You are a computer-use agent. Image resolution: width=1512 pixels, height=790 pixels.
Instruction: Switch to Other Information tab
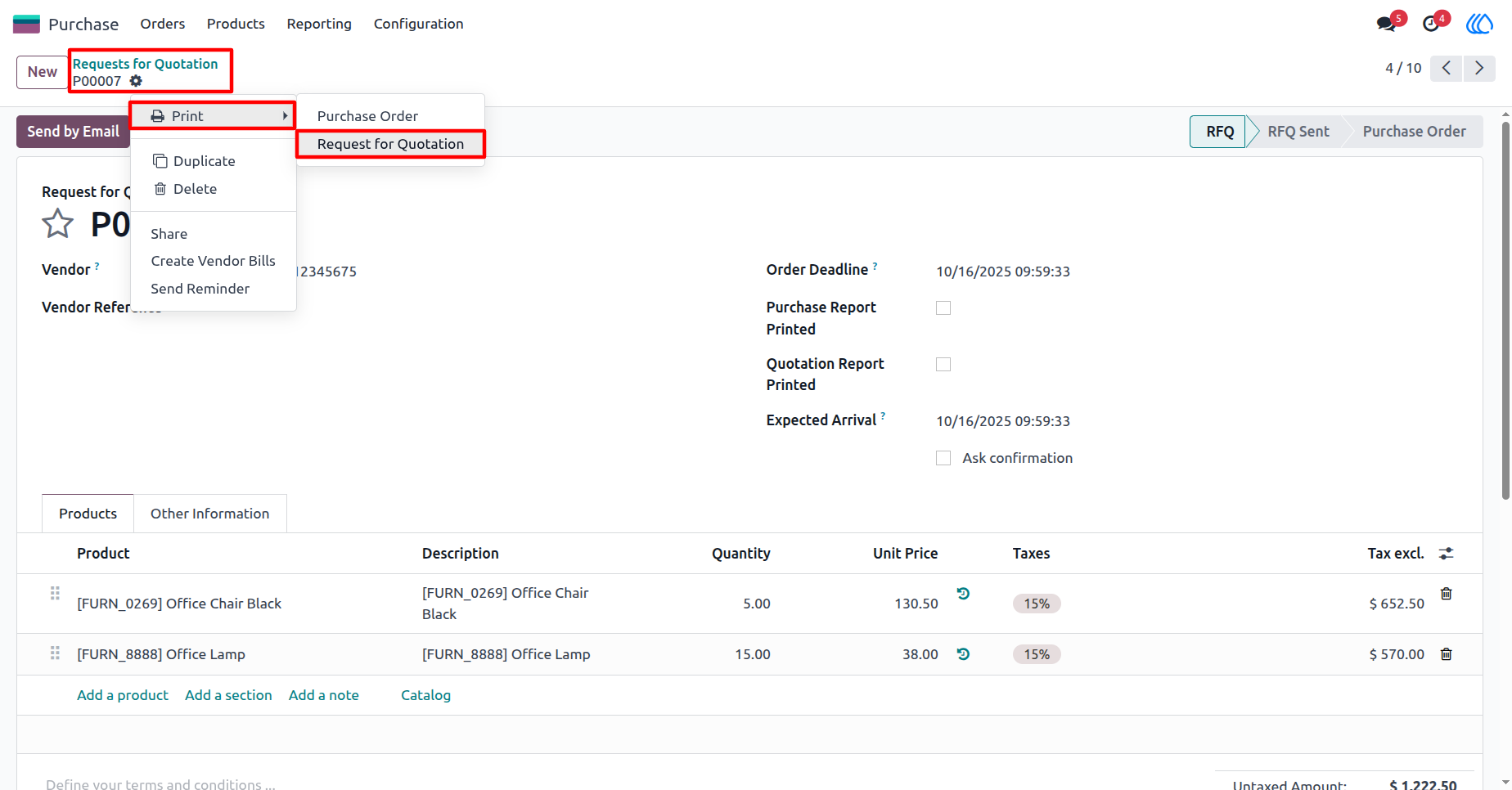pos(209,514)
